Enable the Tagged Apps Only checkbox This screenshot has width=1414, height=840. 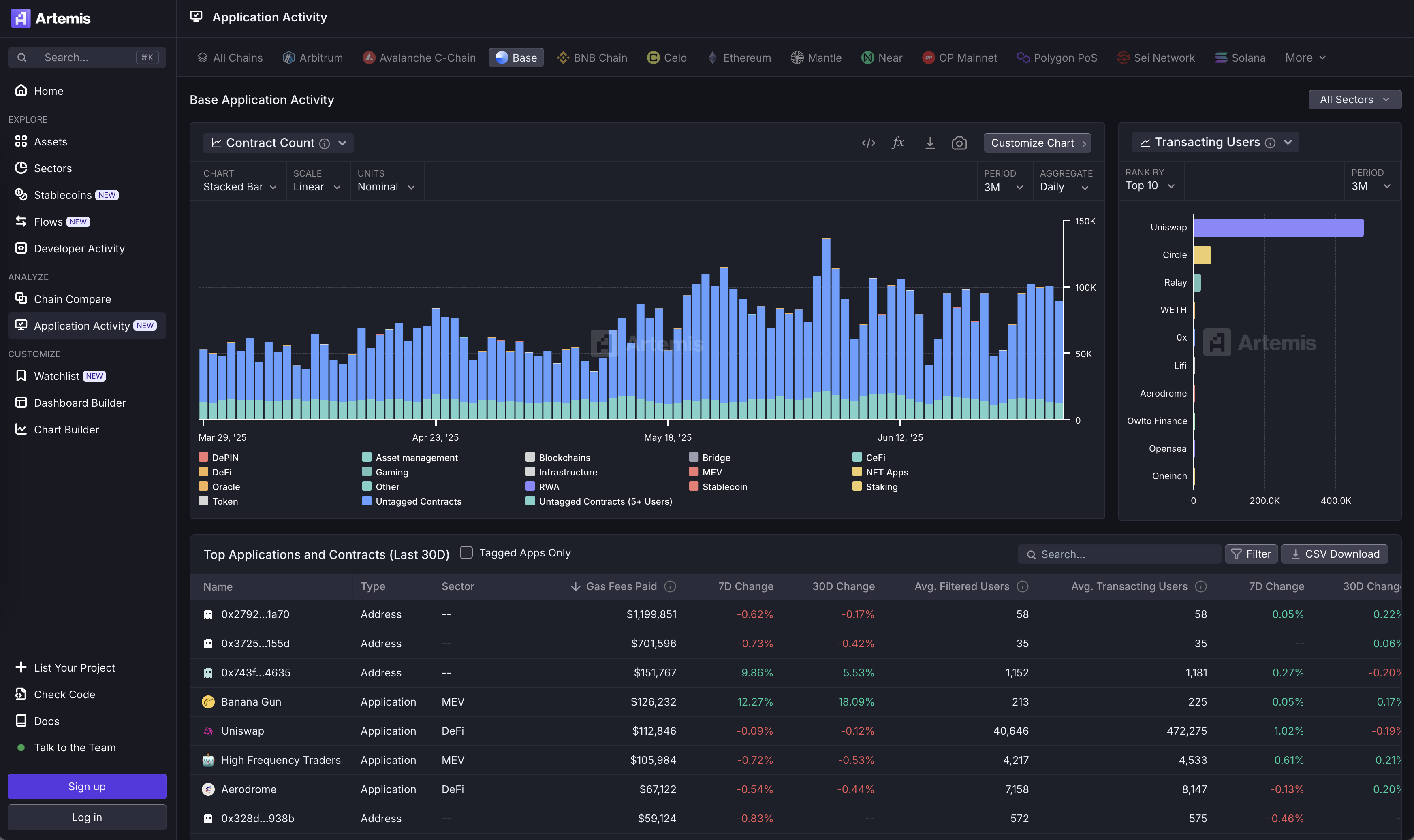click(466, 552)
